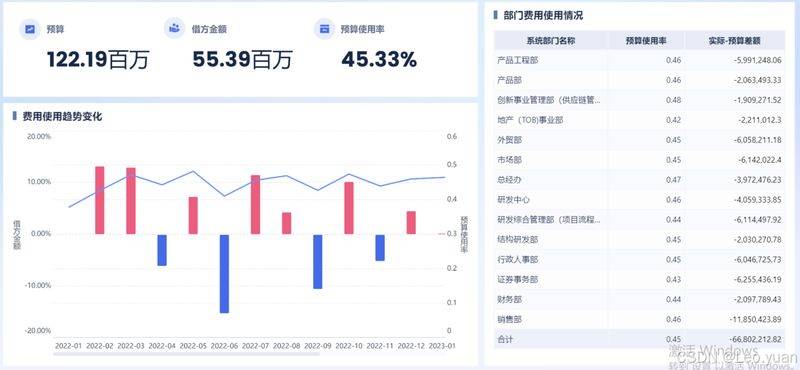
Task: Sort by 预算使用率 column header
Action: 646,41
